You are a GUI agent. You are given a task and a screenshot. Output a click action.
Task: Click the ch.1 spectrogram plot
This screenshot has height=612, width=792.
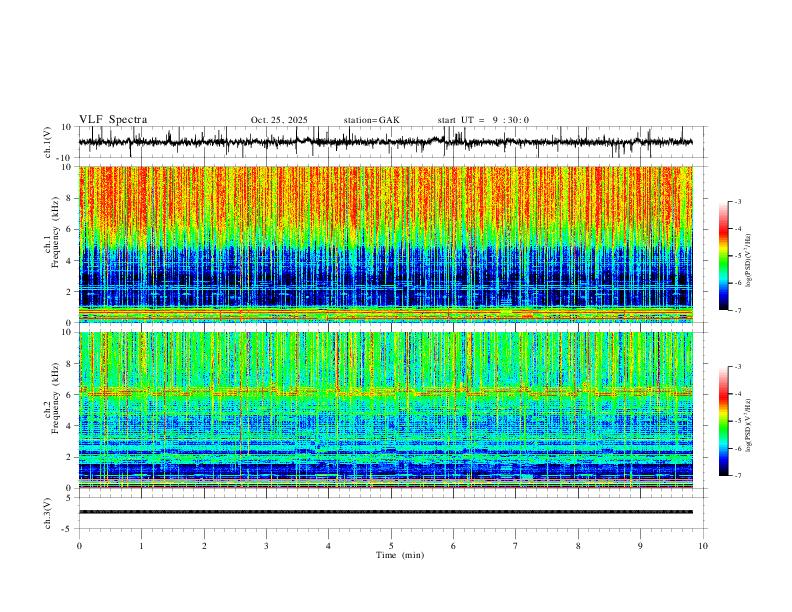coord(386,244)
